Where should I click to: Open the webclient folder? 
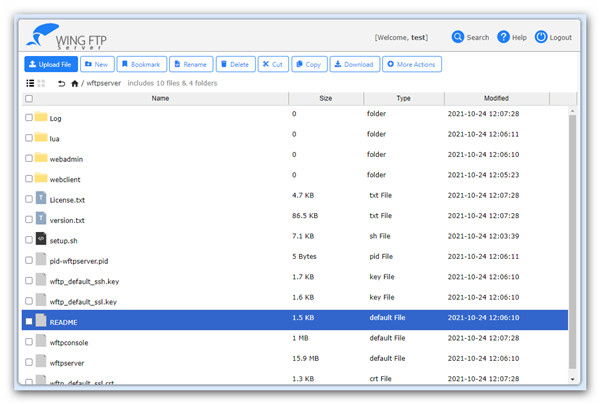pyautogui.click(x=64, y=179)
